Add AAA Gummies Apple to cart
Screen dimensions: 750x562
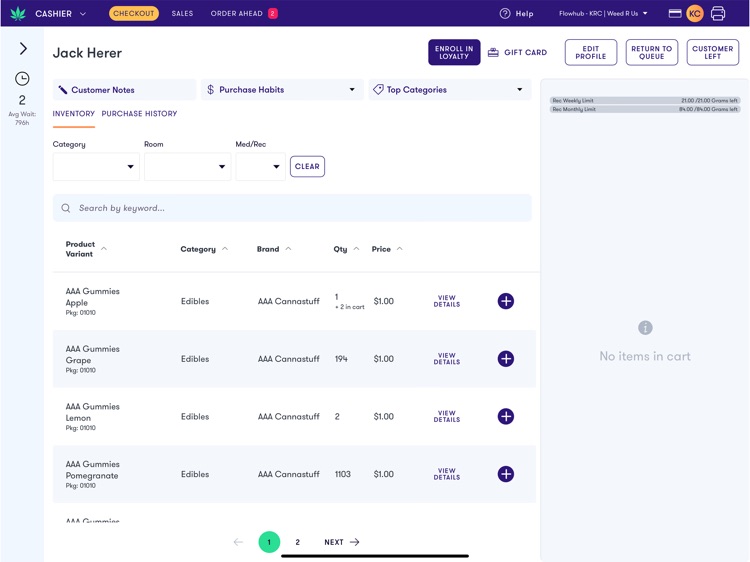(506, 301)
